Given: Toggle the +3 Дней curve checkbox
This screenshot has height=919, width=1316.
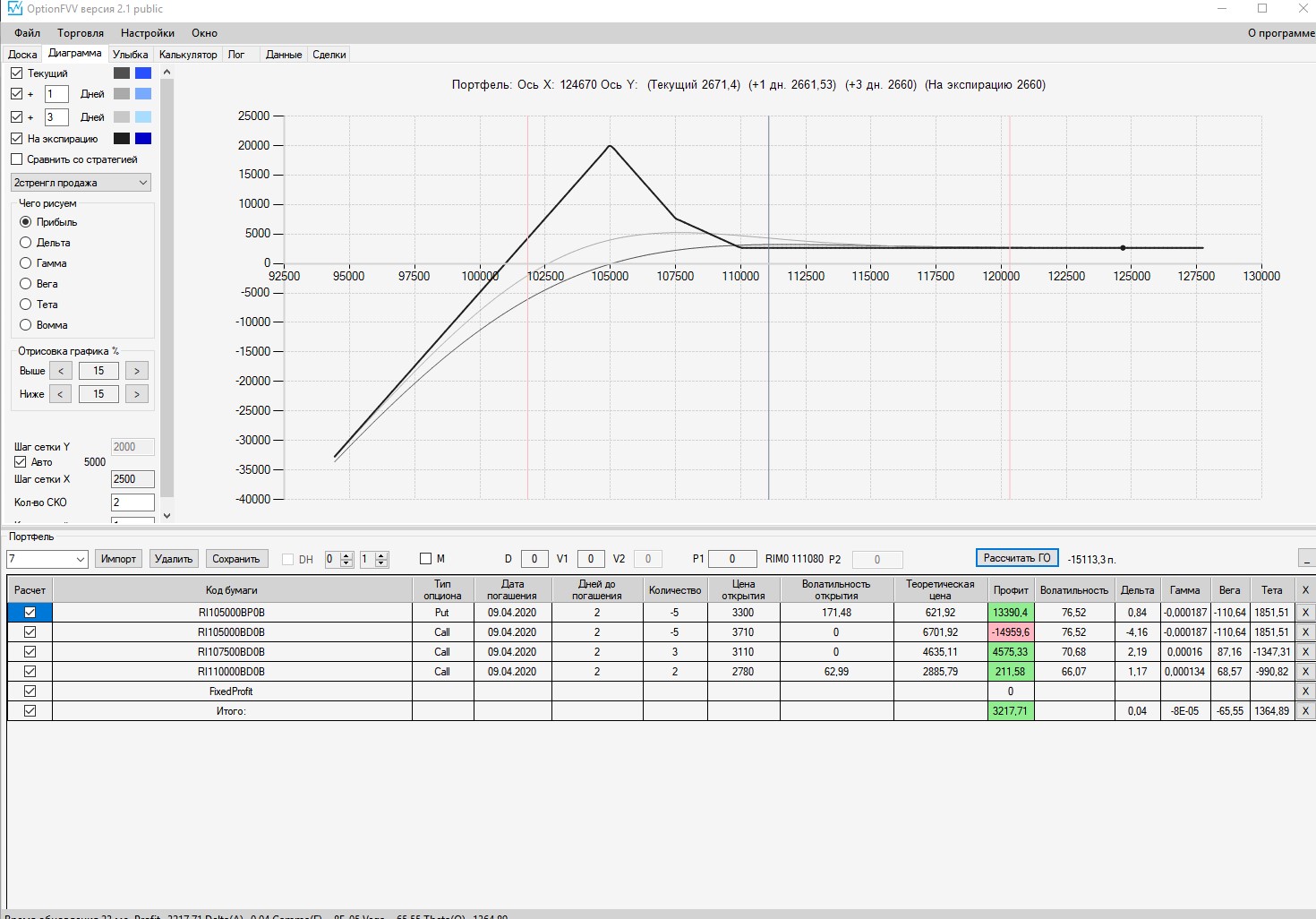Looking at the screenshot, I should coord(17,117).
